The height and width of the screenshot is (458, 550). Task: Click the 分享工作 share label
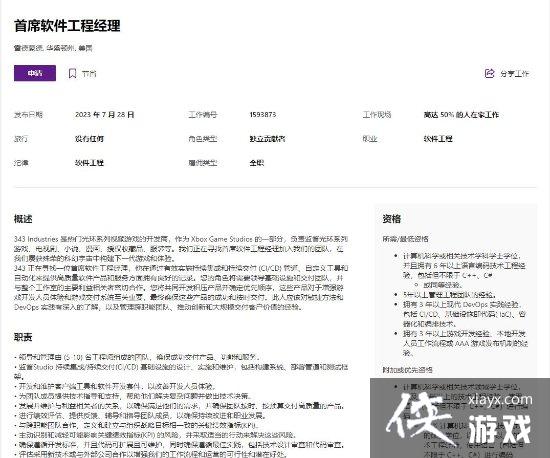coord(515,74)
